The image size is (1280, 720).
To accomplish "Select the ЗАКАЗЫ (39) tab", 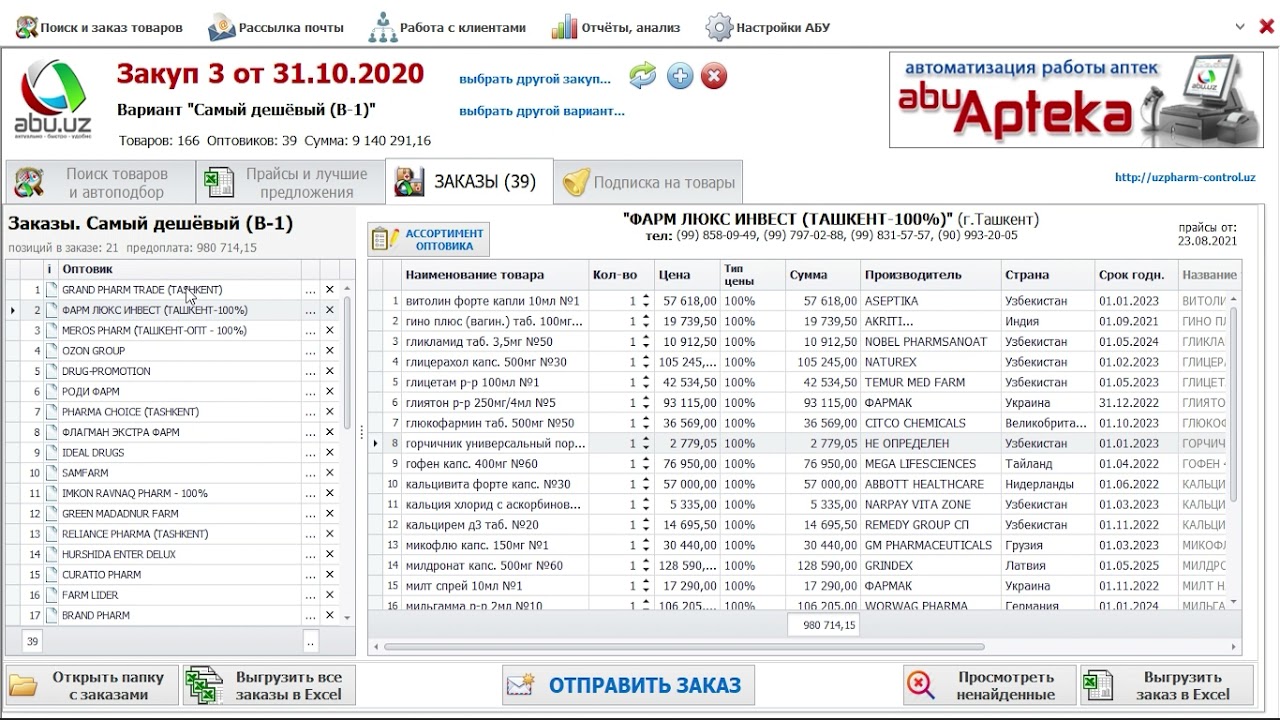I will coord(469,182).
